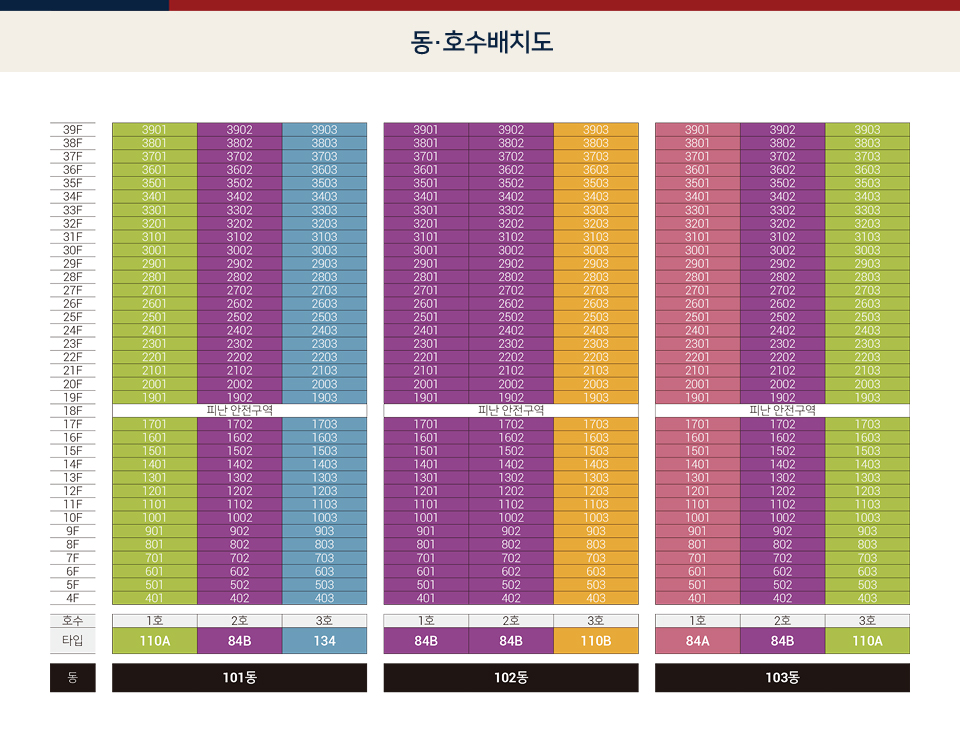The image size is (960, 739).
Task: Click the 4F floor label
Action: pyautogui.click(x=72, y=598)
